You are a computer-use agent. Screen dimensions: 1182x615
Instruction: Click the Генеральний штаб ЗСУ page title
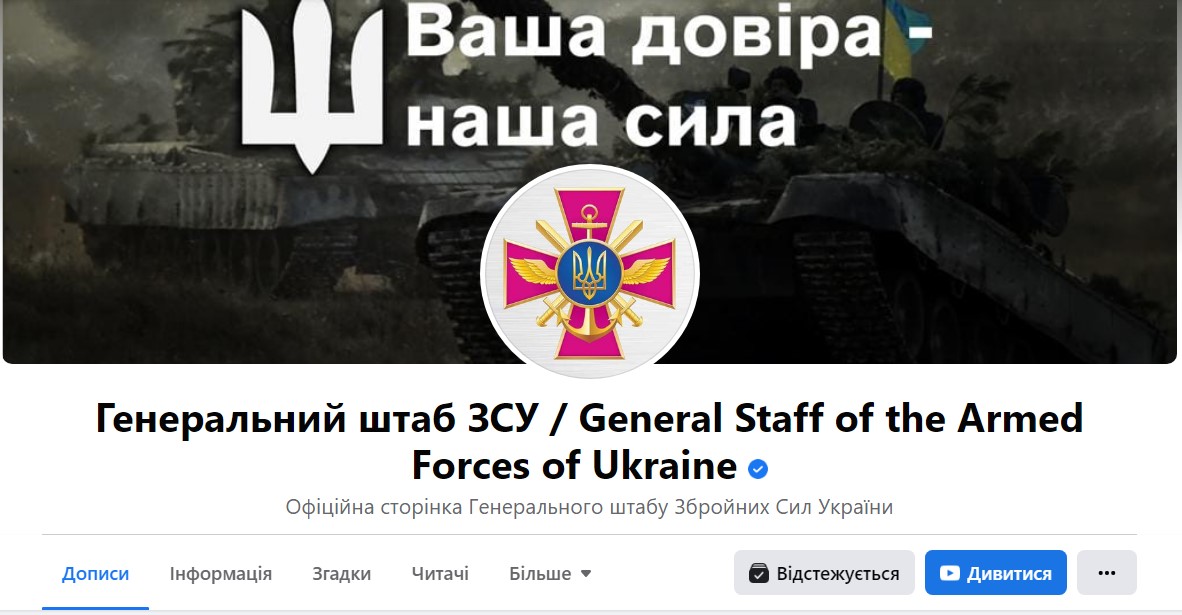pyautogui.click(x=589, y=442)
